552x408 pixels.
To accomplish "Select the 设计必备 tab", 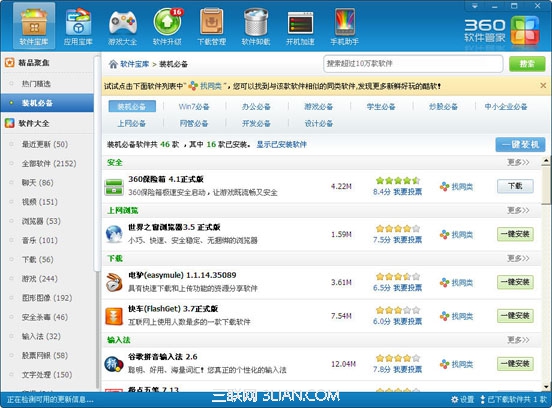I will (319, 123).
